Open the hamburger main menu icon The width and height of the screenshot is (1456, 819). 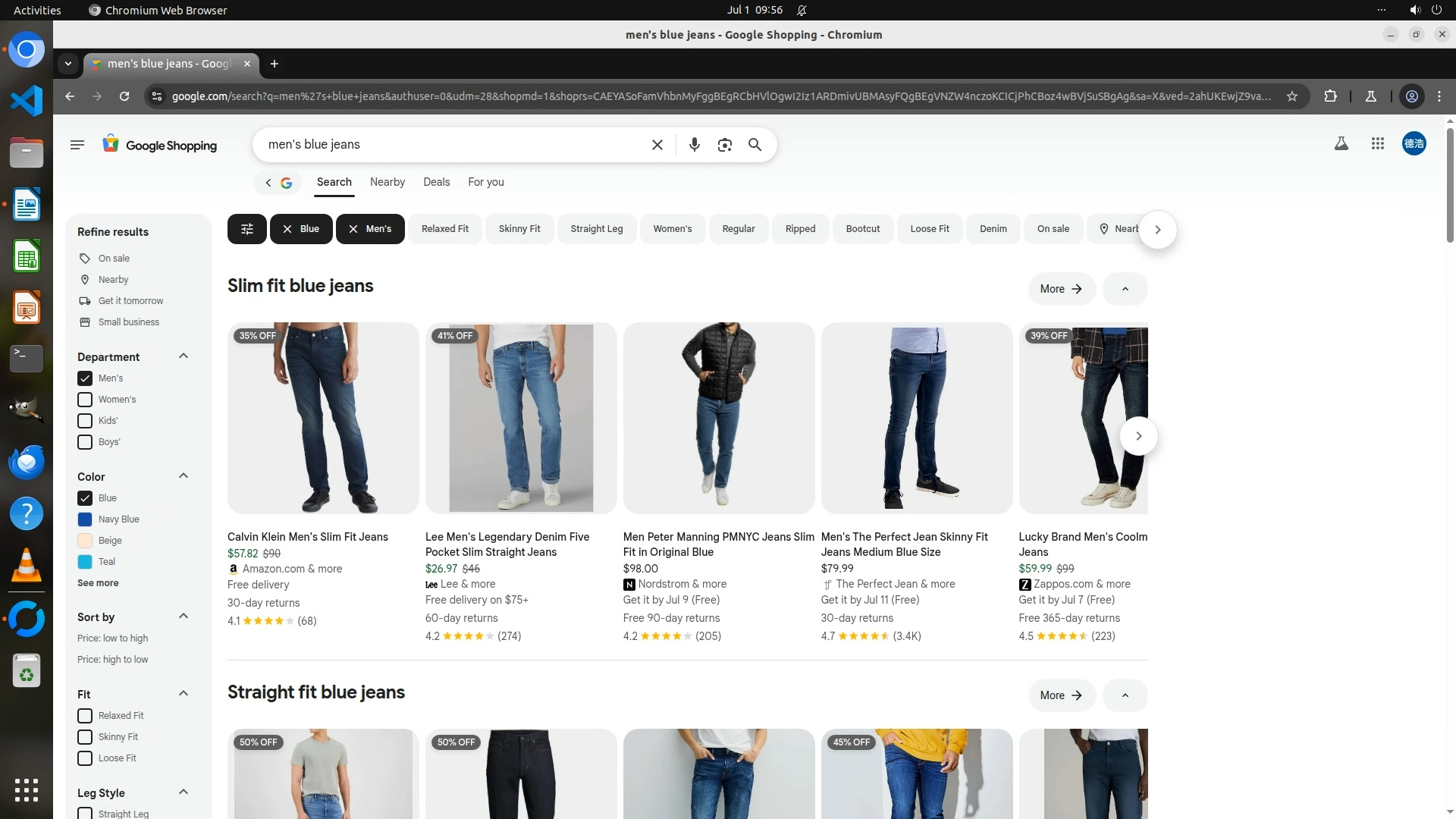click(77, 145)
